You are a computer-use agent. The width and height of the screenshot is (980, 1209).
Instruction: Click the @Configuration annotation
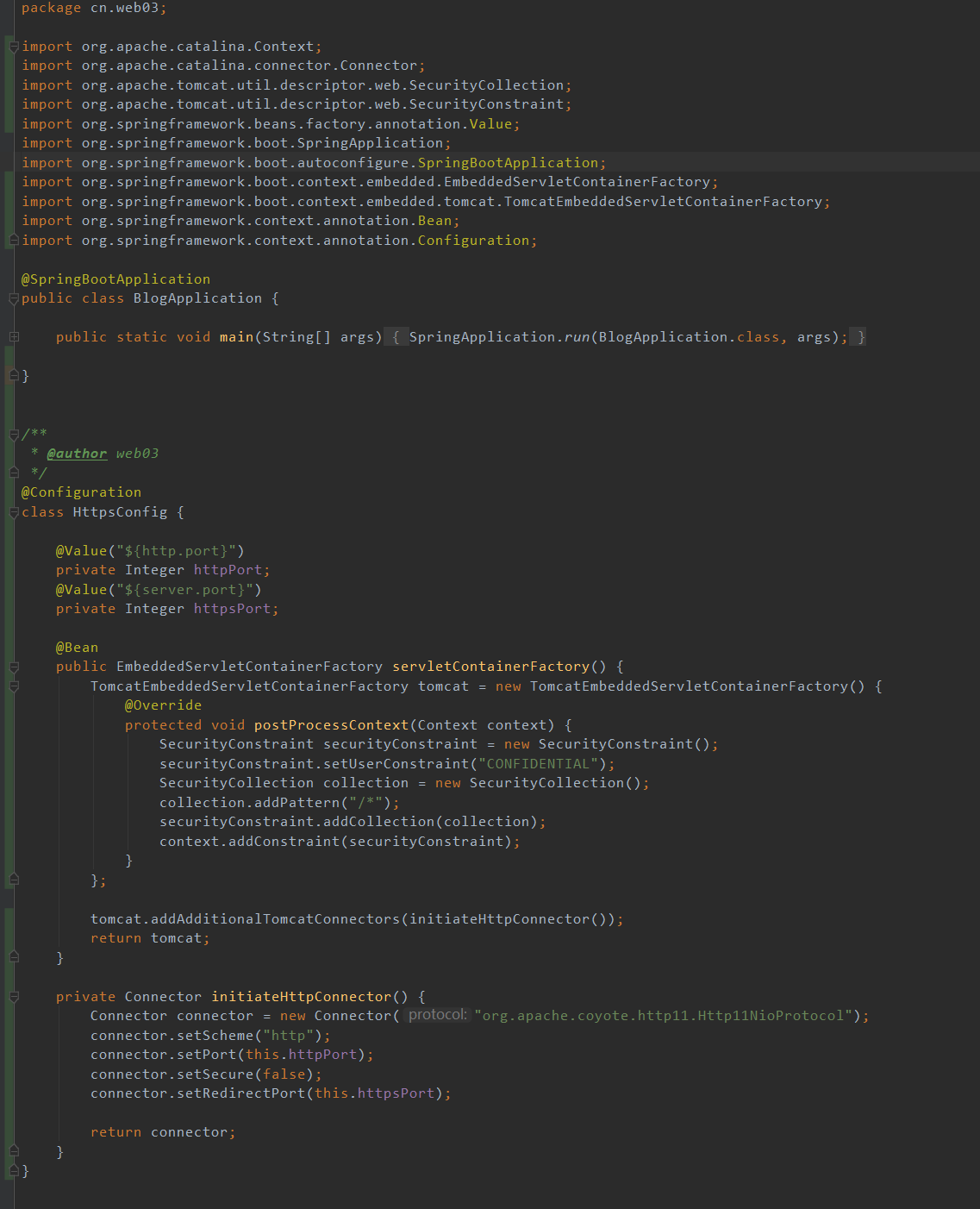pos(81,492)
